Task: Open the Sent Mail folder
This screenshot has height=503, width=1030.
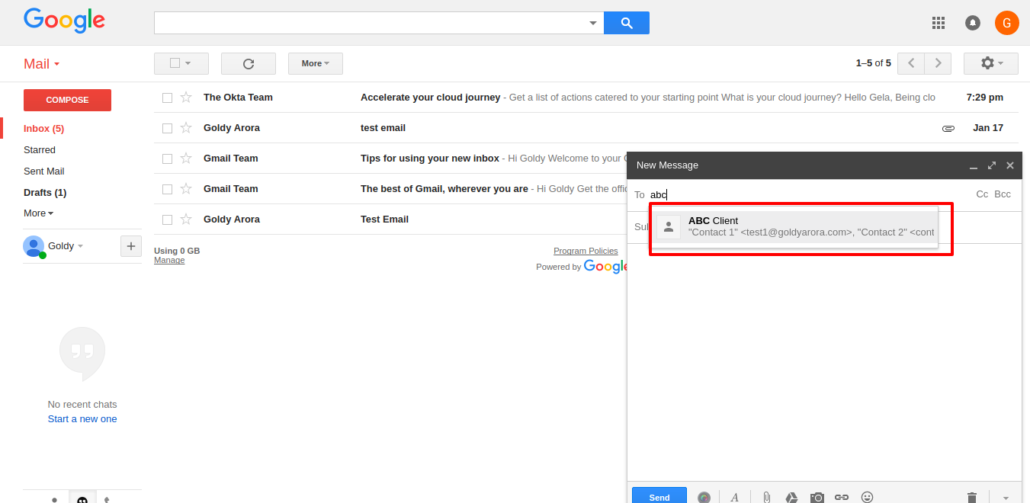Action: 44,171
